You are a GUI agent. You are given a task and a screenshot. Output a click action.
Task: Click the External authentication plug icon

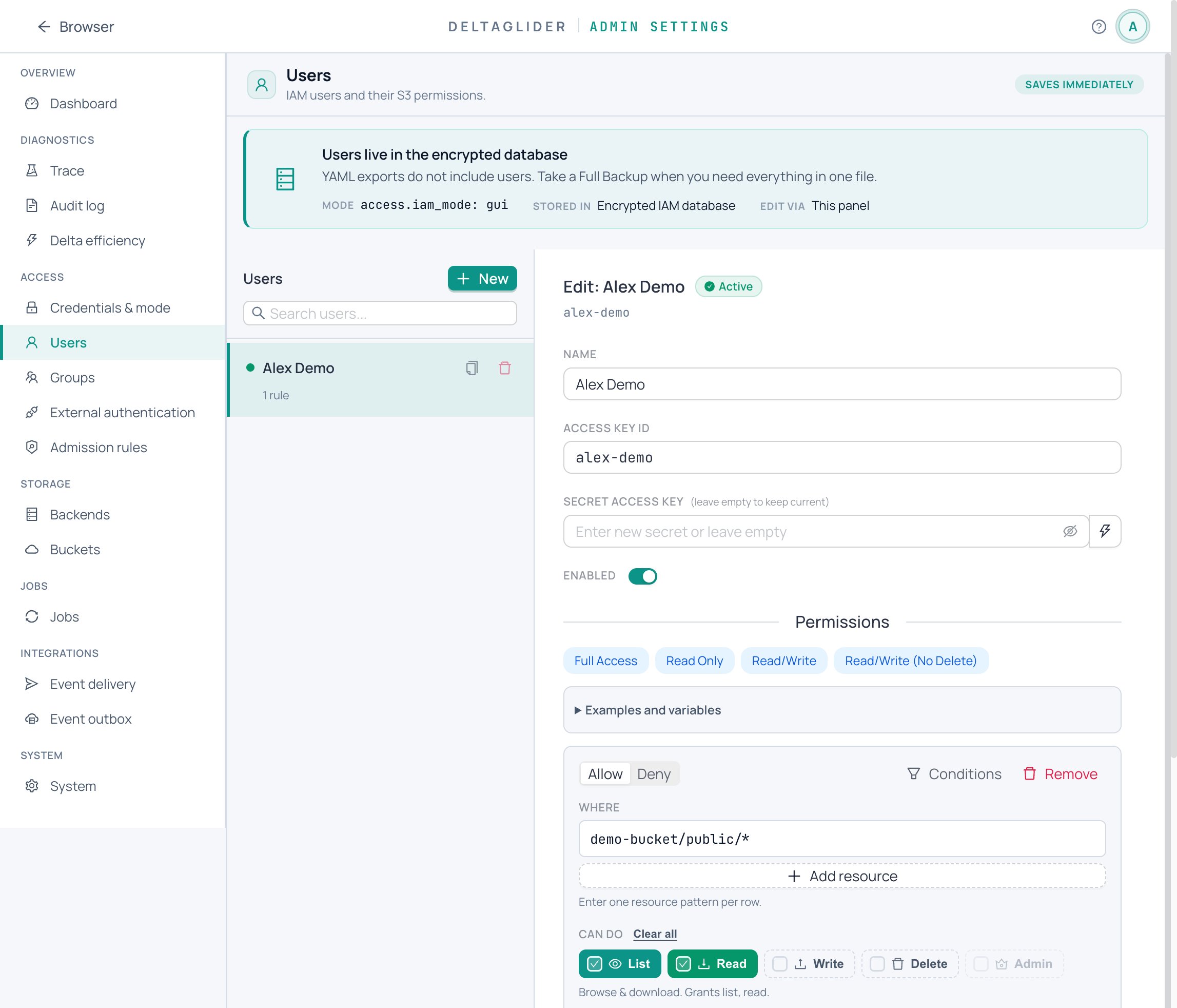(32, 412)
